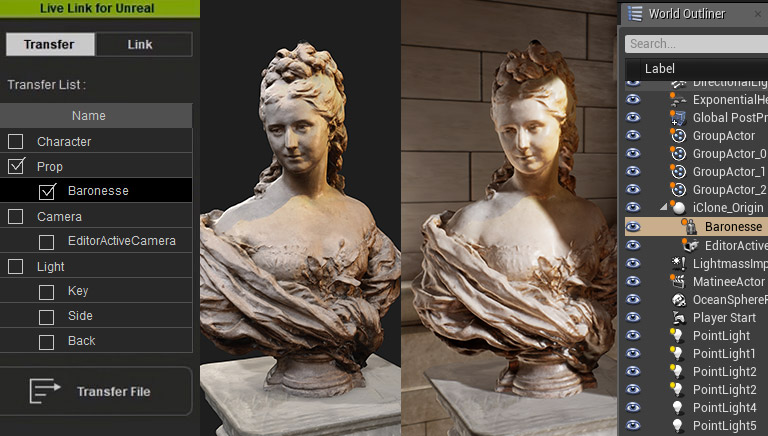Collapse the iClone_Origin tree node arrow
The image size is (768, 436).
tap(664, 207)
